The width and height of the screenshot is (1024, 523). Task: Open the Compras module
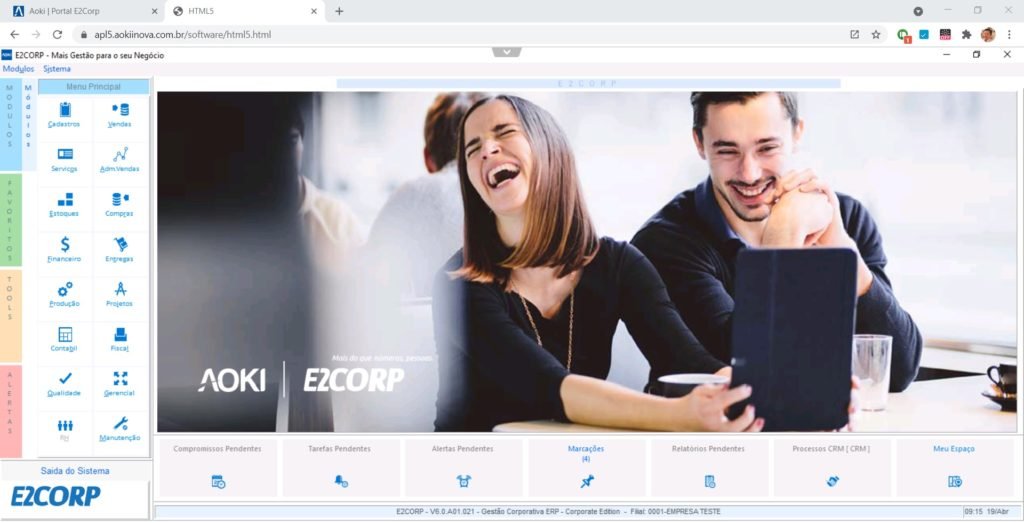[120, 205]
